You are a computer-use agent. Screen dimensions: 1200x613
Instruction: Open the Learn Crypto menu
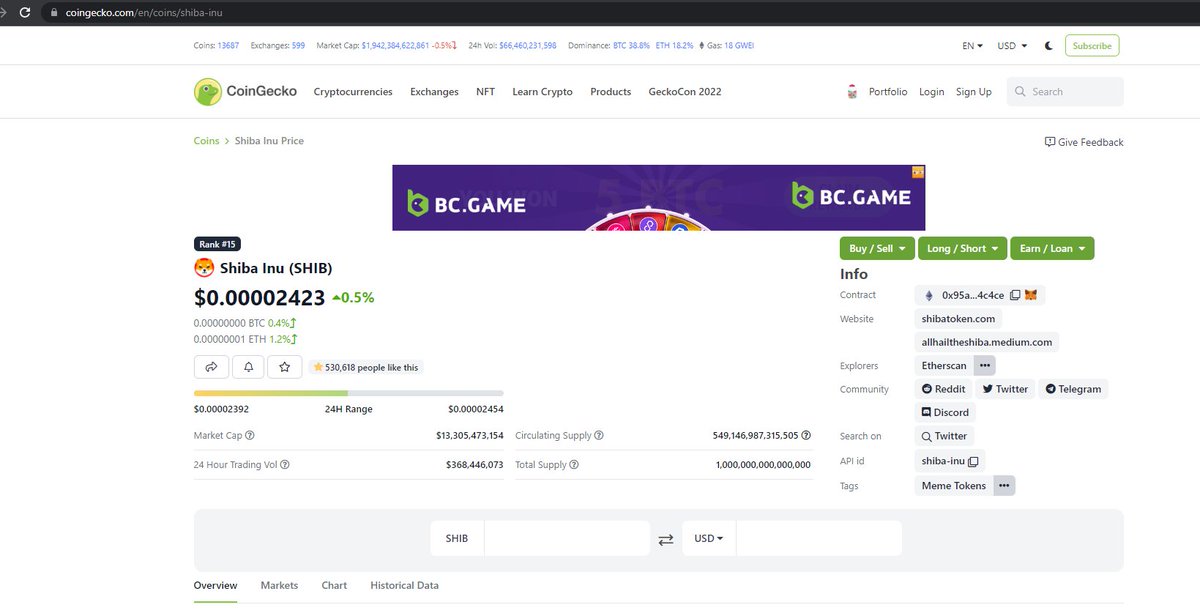click(542, 92)
